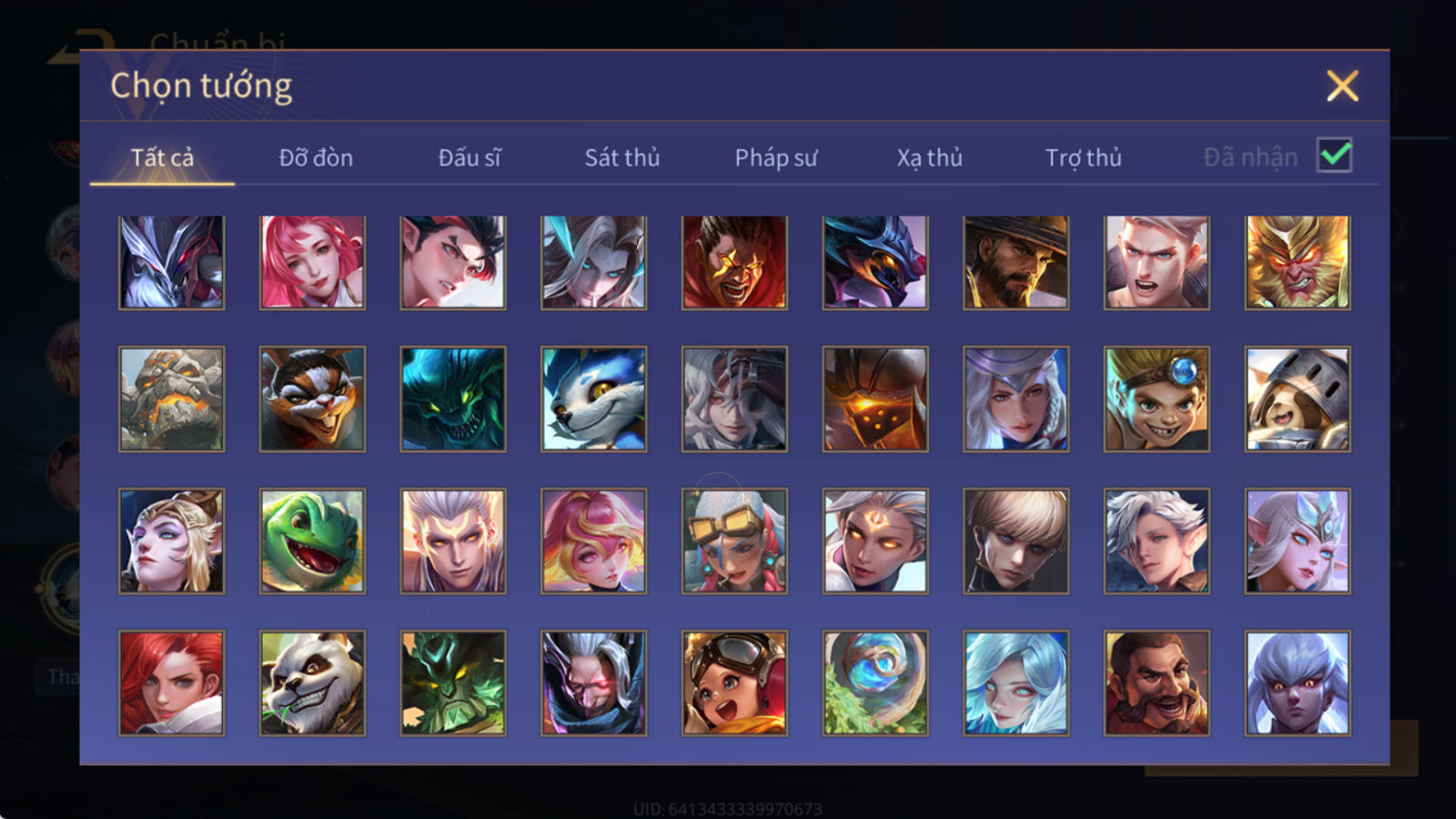Viewport: 1456px width, 819px height.
Task: Choose the red-haired woman hero
Action: pos(171,682)
